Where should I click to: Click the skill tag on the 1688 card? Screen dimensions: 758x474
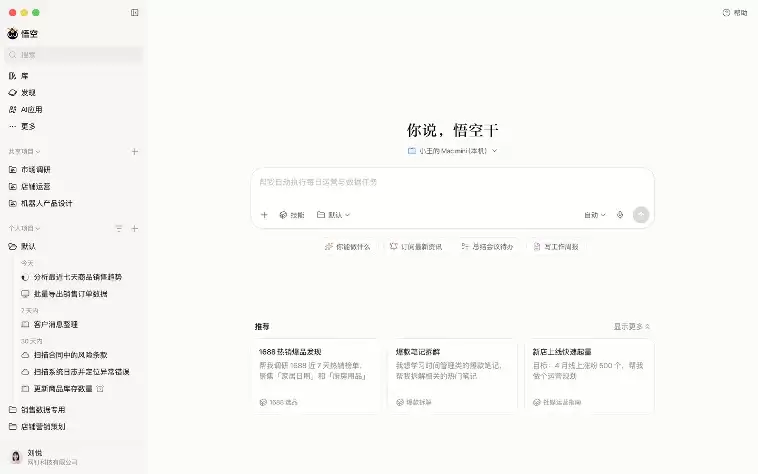[x=278, y=402]
